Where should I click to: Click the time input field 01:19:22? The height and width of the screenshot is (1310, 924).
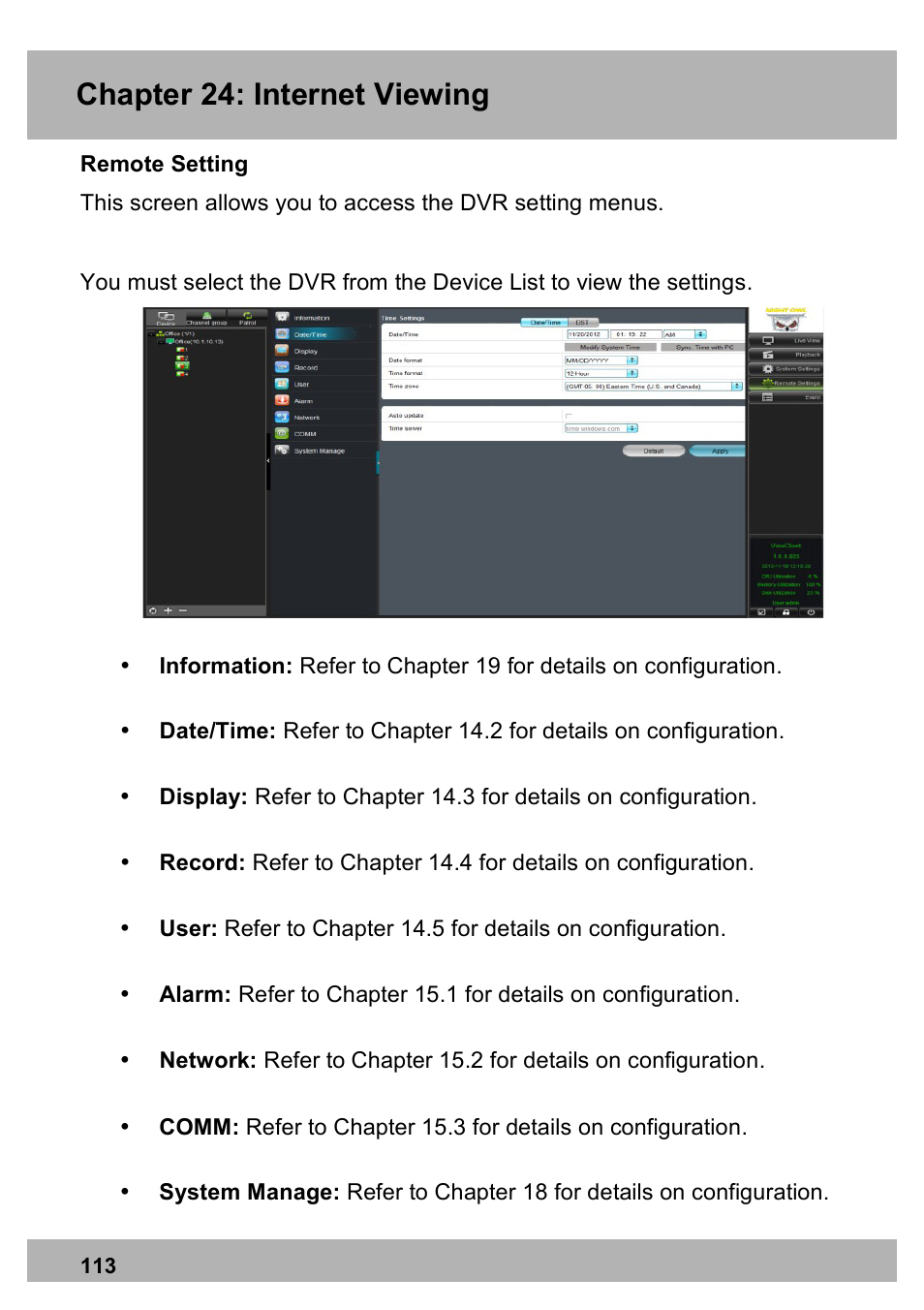click(635, 334)
